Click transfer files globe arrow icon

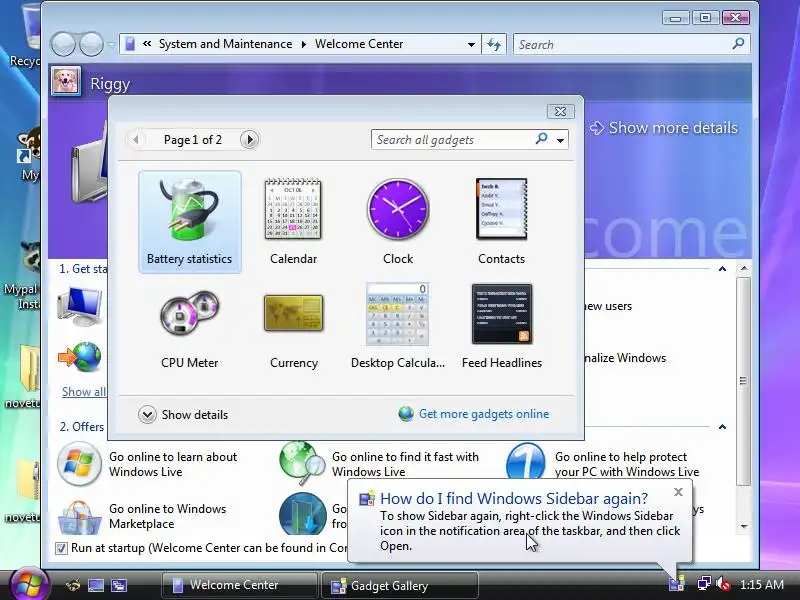(80, 357)
